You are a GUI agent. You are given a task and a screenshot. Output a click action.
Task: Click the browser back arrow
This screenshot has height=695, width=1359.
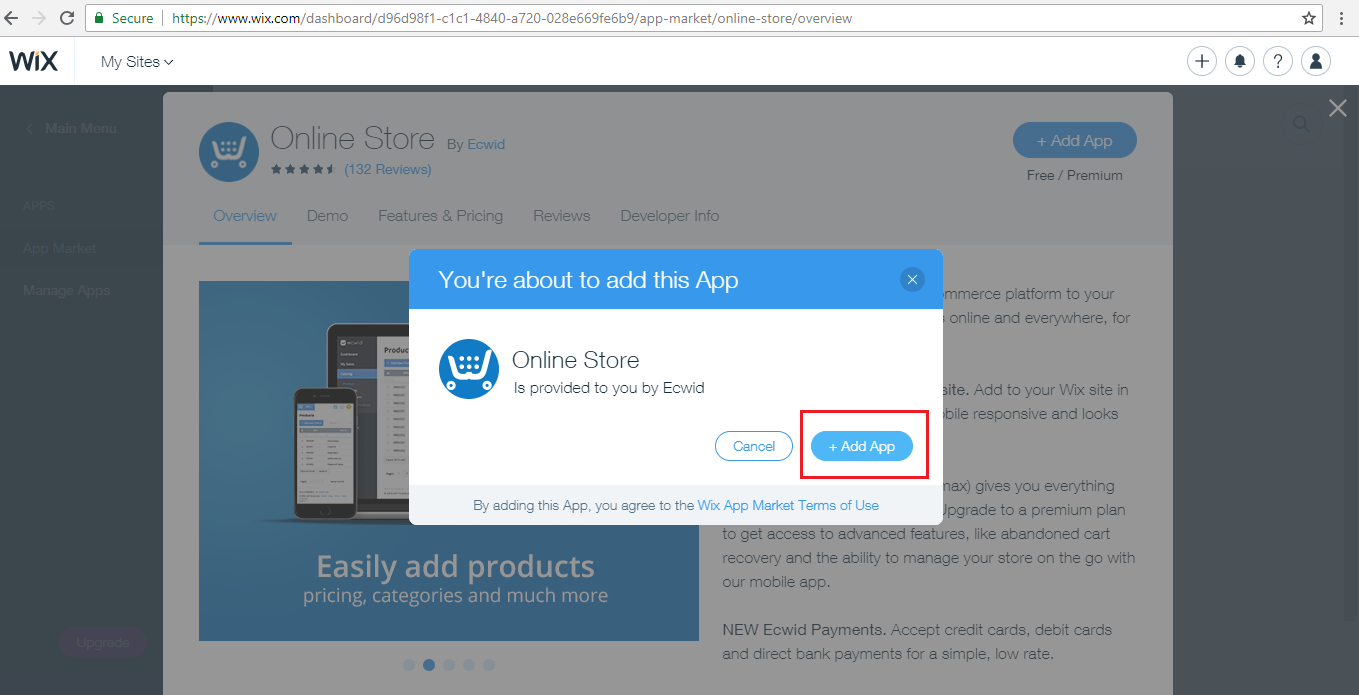[x=12, y=18]
